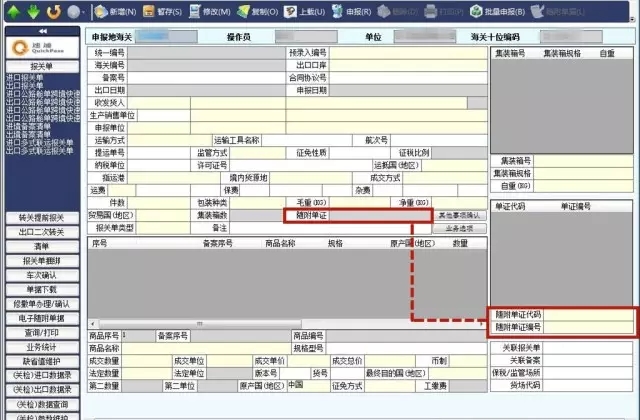Select 出境备案清单 in sidebar list
Viewport: 640px width, 420px height.
(28, 135)
